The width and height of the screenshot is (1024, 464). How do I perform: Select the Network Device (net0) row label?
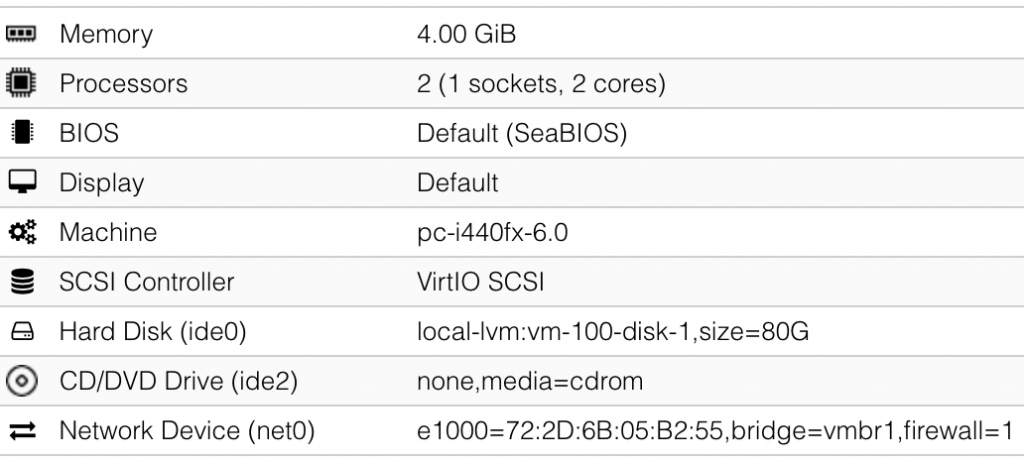click(x=187, y=431)
